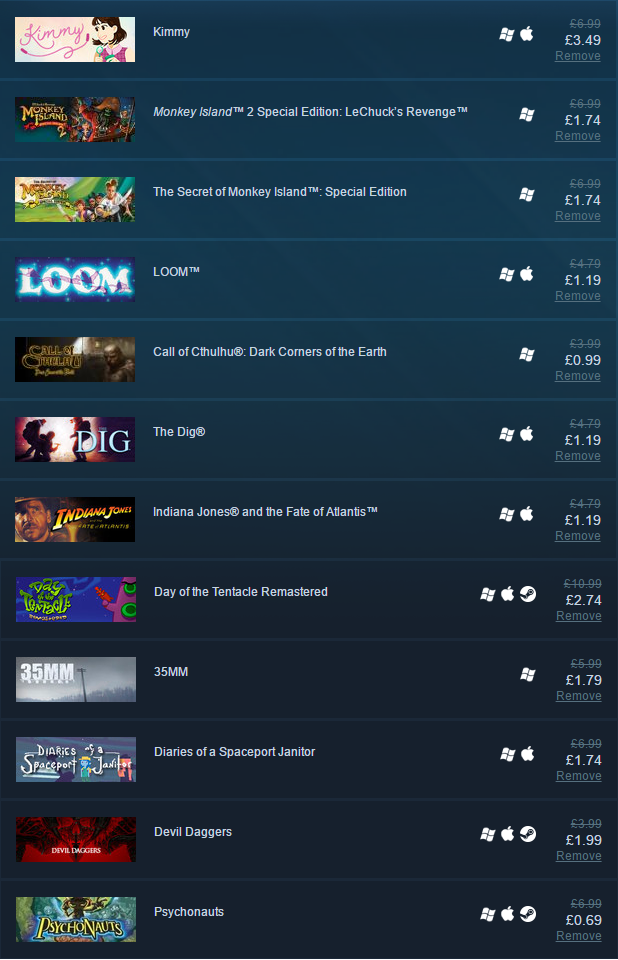
Task: Click the Windows icon on the 35MM row
Action: pos(528,674)
